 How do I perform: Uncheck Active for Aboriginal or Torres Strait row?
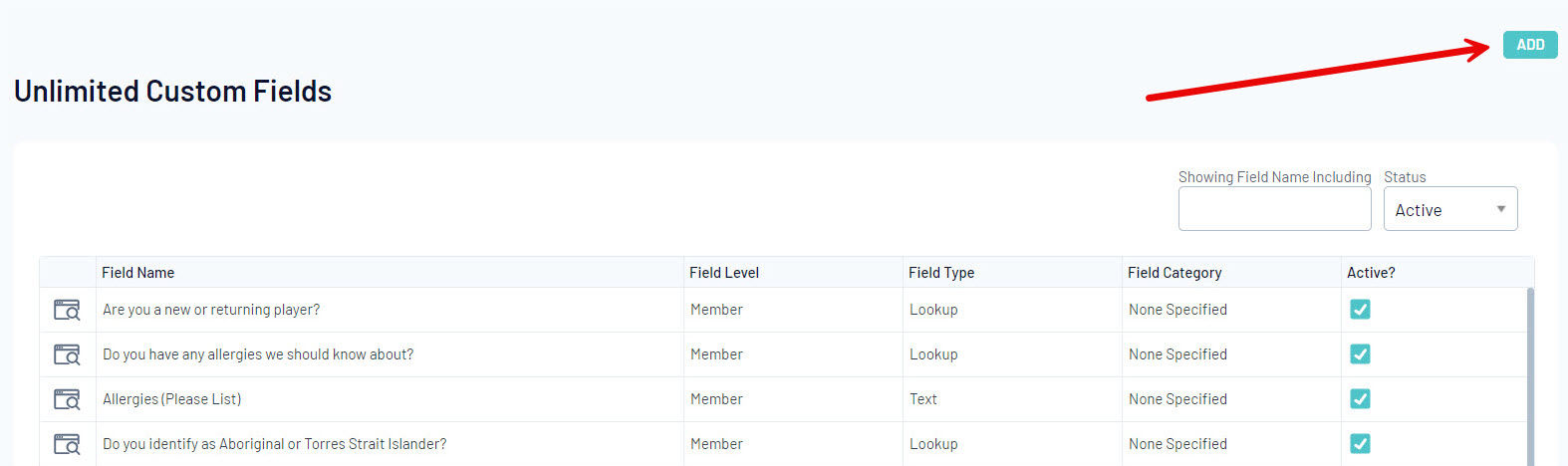point(1360,444)
